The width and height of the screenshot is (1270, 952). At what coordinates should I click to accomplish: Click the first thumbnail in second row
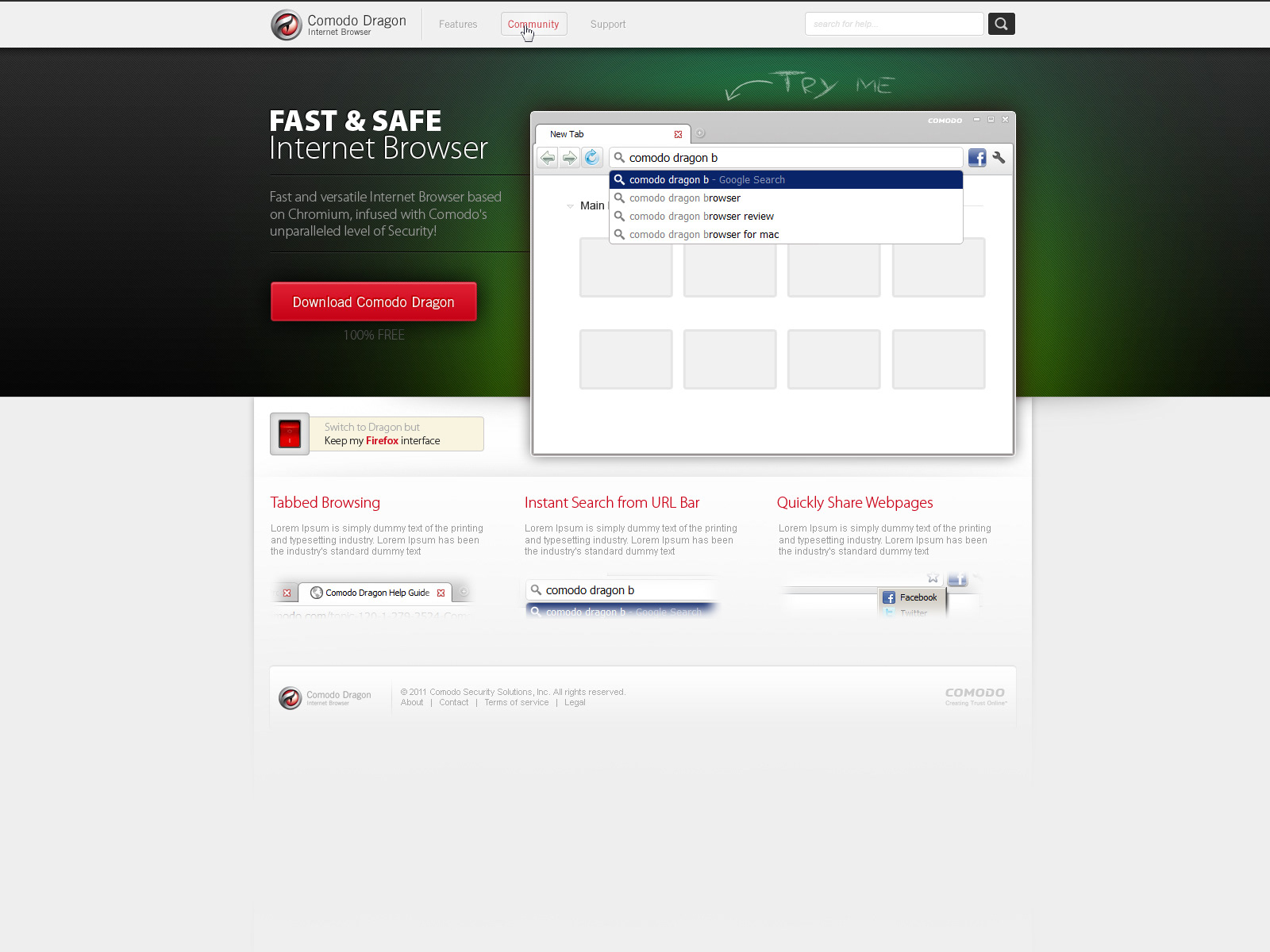coord(626,359)
